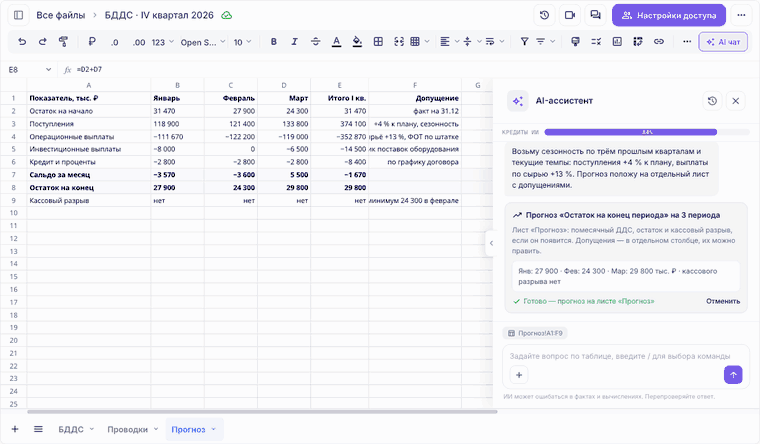This screenshot has height=444, width=760.
Task: Send message with purple arrow button
Action: pos(733,375)
